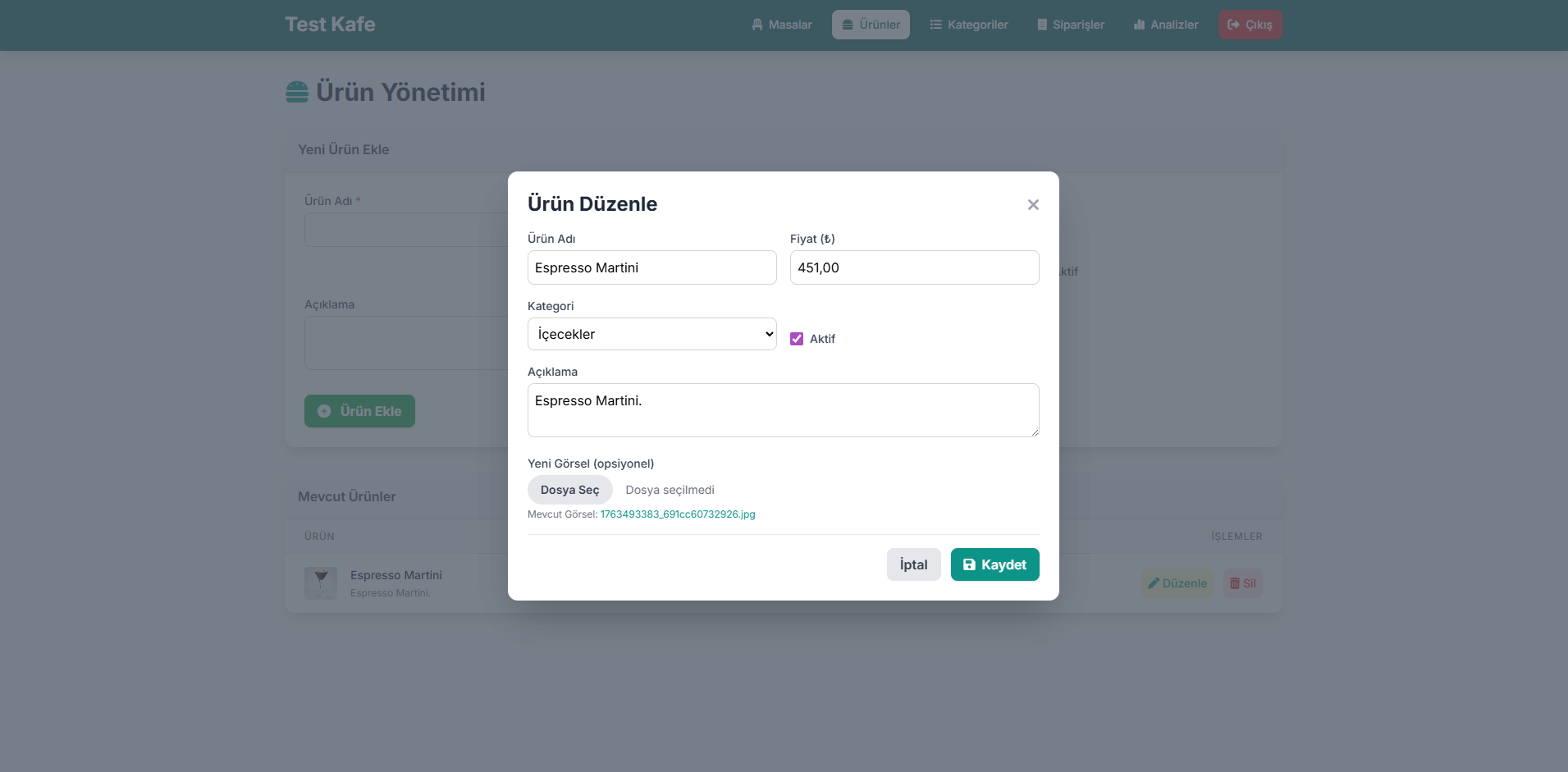Screen dimensions: 1568x772
Task: Click the Ürünler burger icon in navbar
Action: (848, 25)
